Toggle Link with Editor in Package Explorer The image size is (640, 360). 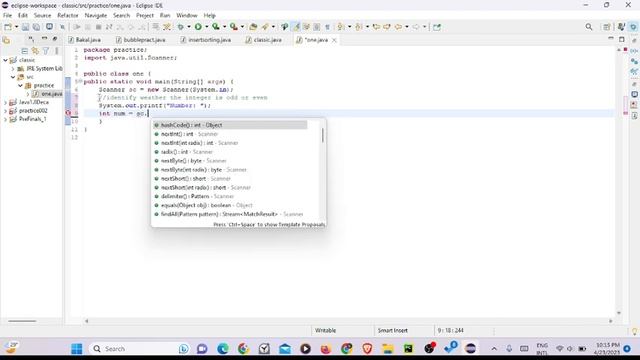(x=36, y=51)
